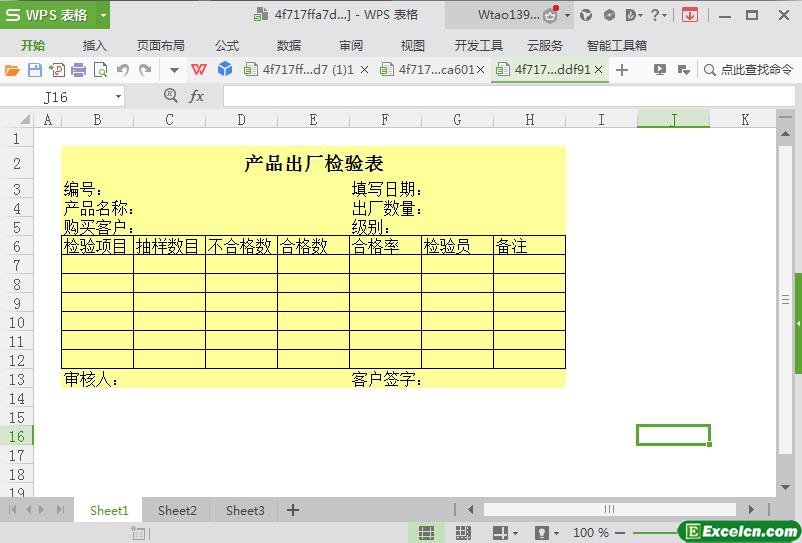Open new document tab with plus button
The height and width of the screenshot is (543, 802).
click(621, 70)
